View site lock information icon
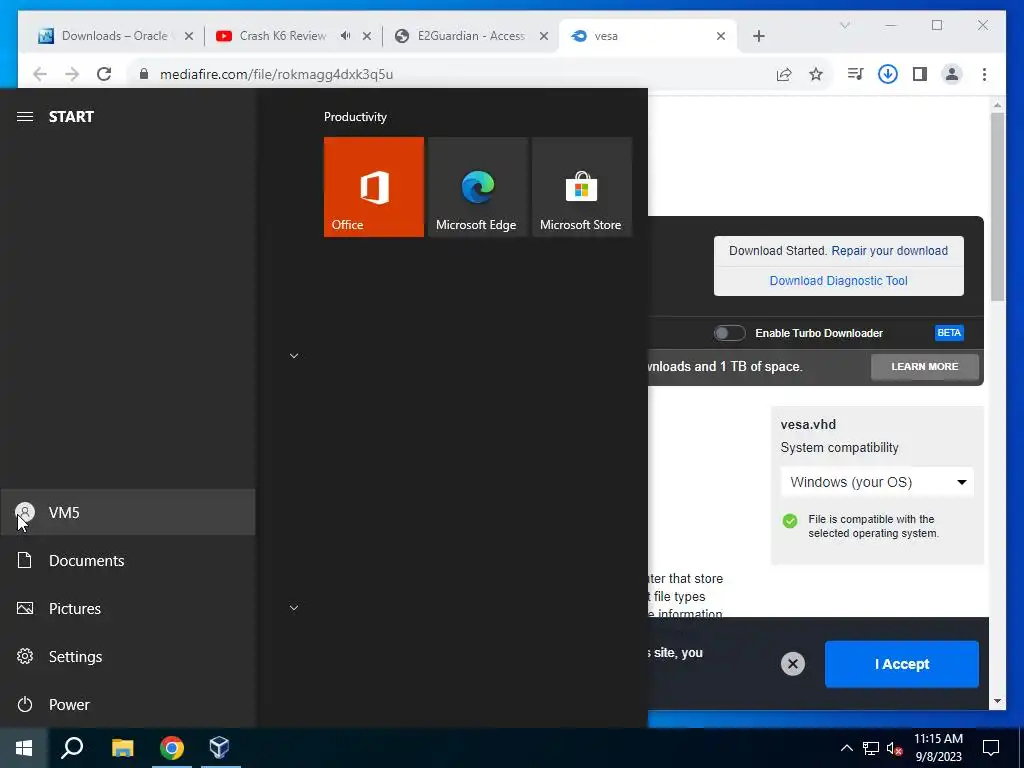Screen dimensions: 1024x768 (x=144, y=74)
